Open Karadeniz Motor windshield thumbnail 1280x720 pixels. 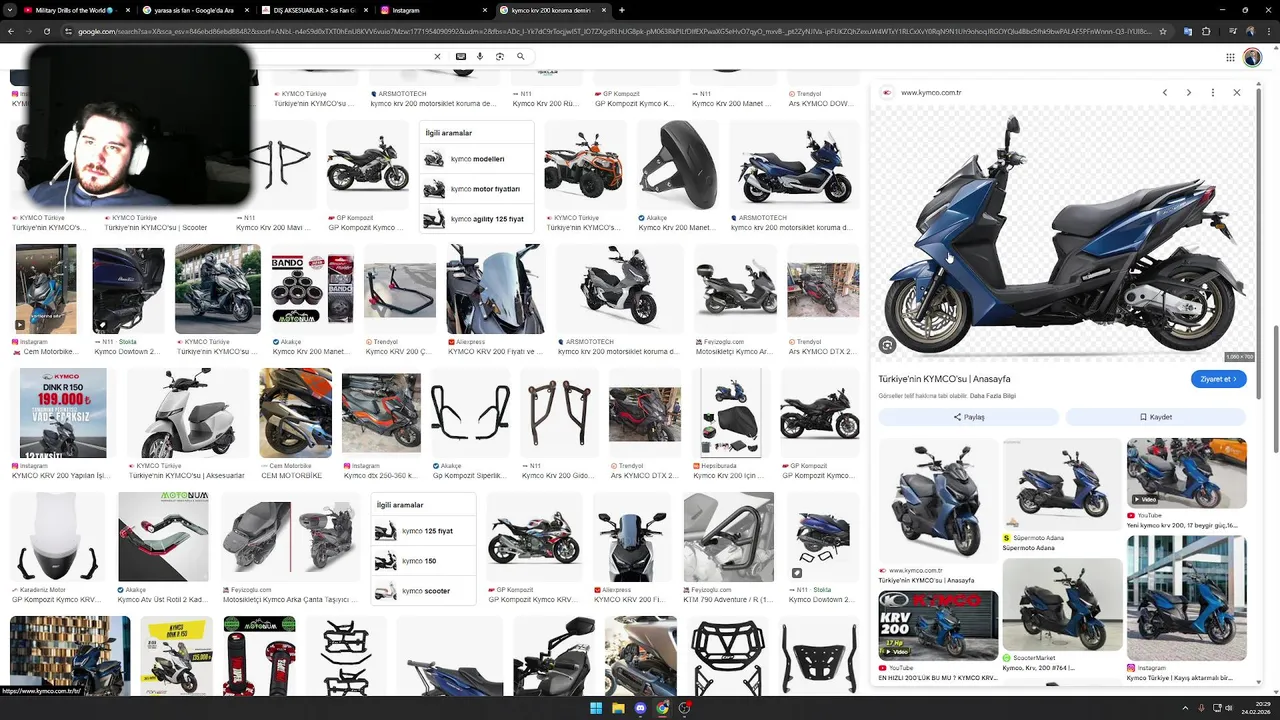pos(57,537)
